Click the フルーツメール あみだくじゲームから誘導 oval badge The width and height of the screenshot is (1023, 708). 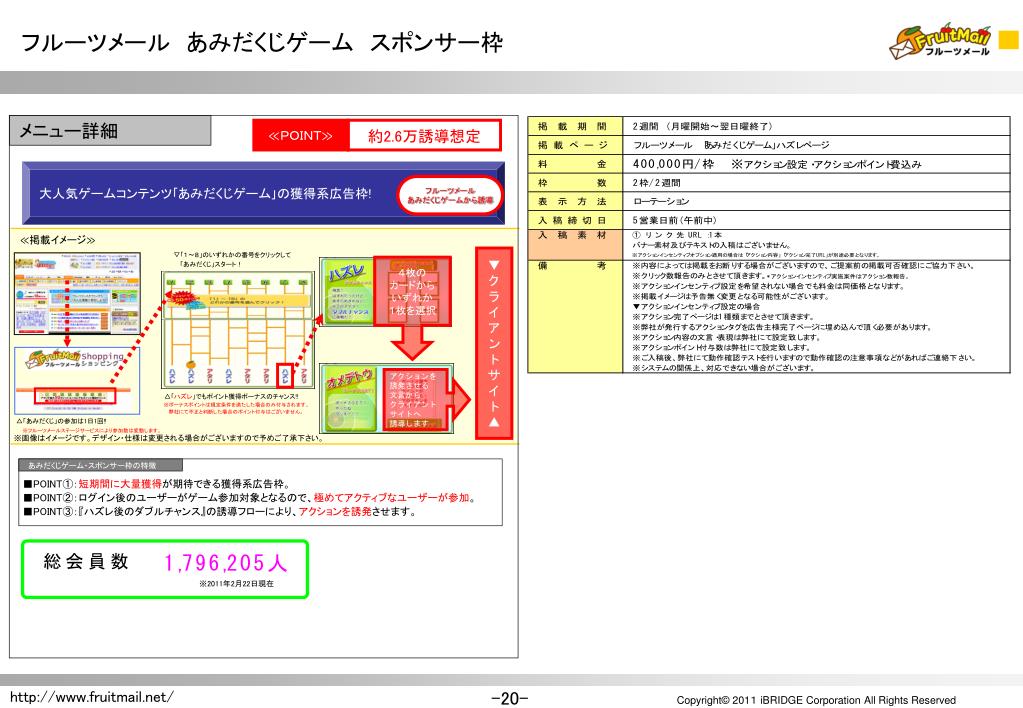pos(450,195)
